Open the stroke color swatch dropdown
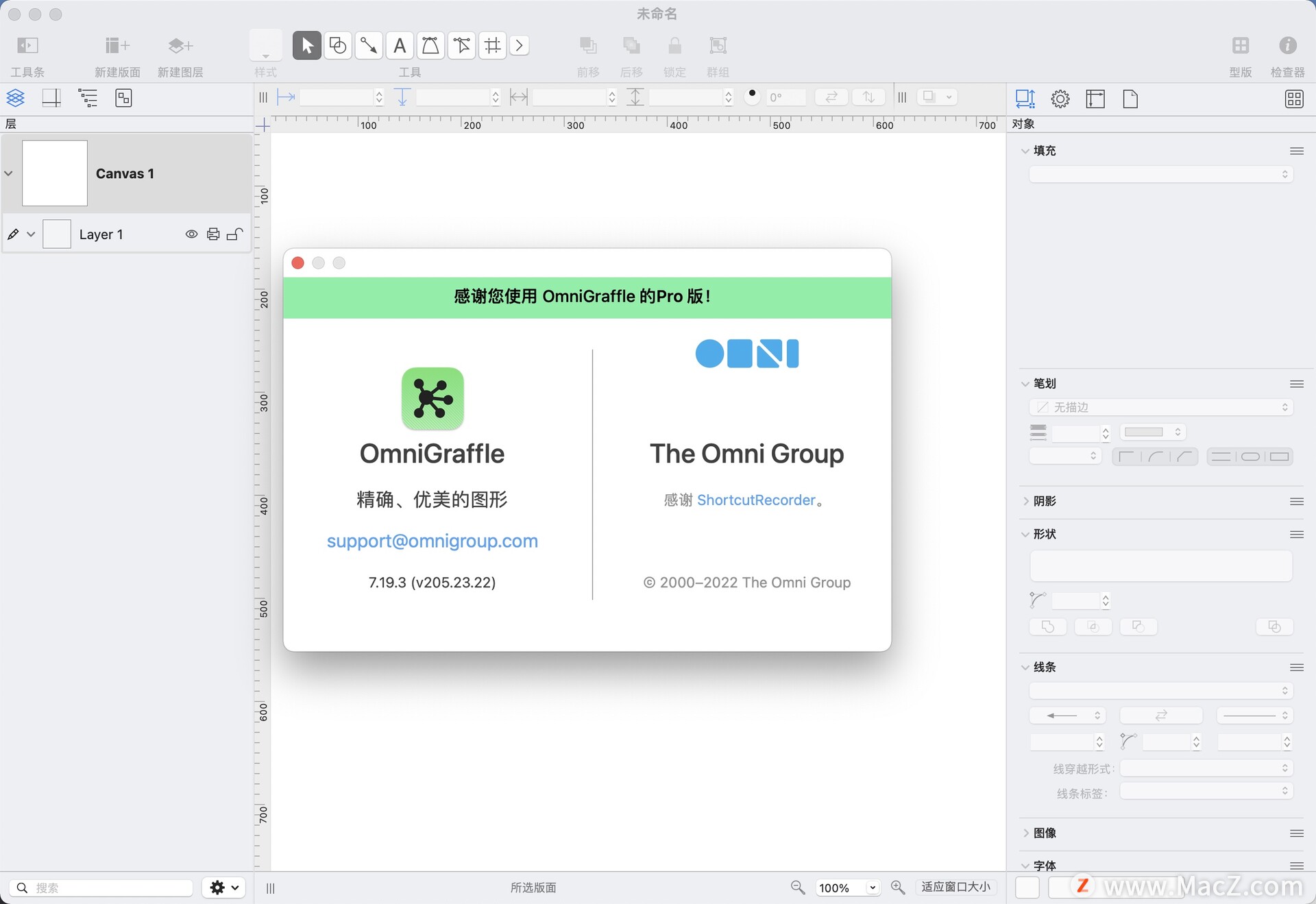The height and width of the screenshot is (904, 1316). pyautogui.click(x=1153, y=432)
